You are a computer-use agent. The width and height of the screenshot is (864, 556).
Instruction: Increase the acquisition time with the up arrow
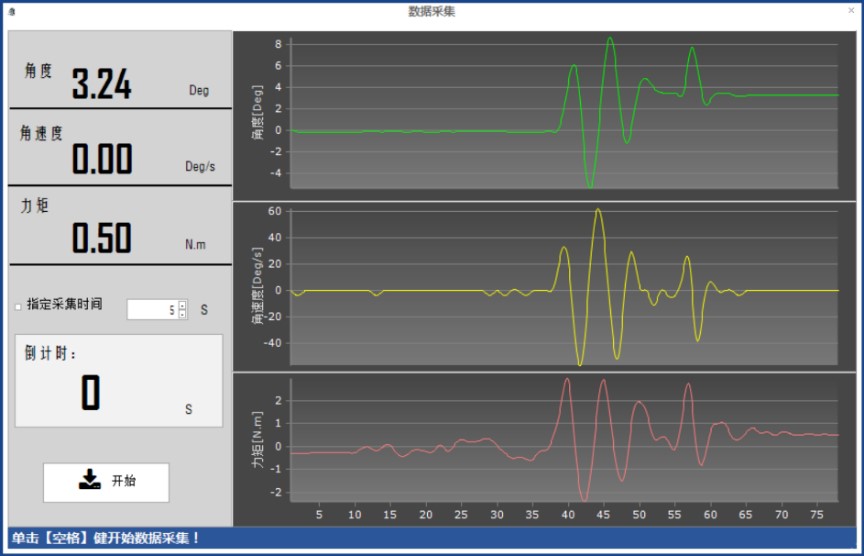pos(182,305)
